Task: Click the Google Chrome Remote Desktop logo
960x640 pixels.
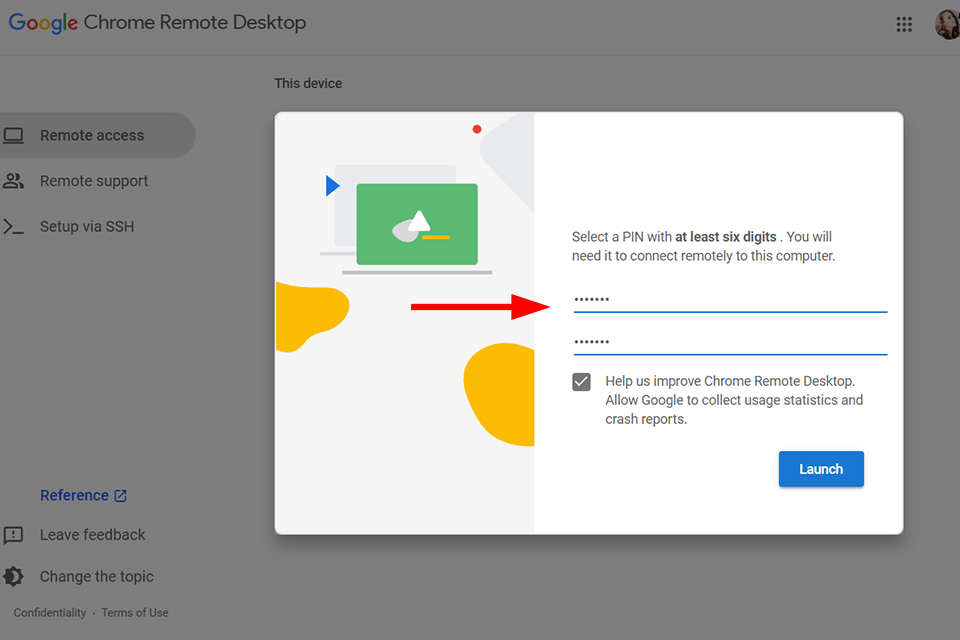Action: pyautogui.click(x=157, y=23)
